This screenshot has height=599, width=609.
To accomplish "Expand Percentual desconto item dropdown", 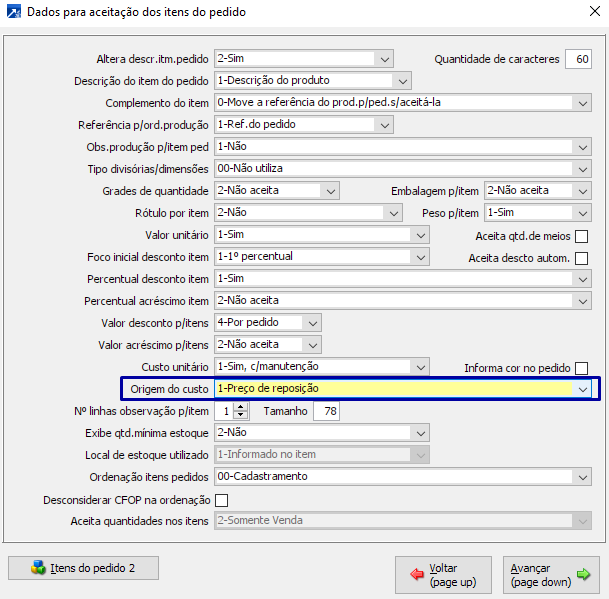I will click(582, 279).
